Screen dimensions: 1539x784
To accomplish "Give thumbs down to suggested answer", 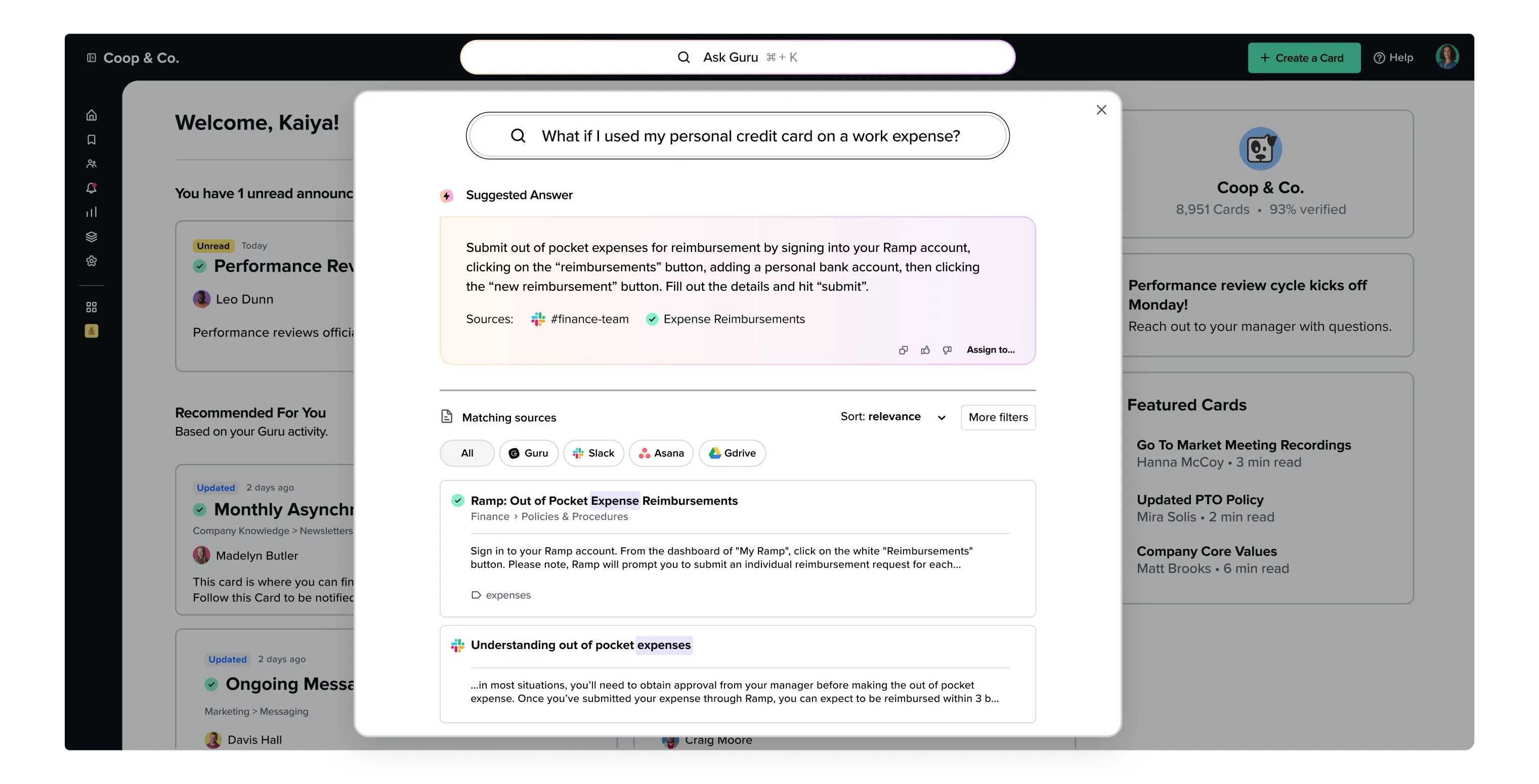I will 947,350.
